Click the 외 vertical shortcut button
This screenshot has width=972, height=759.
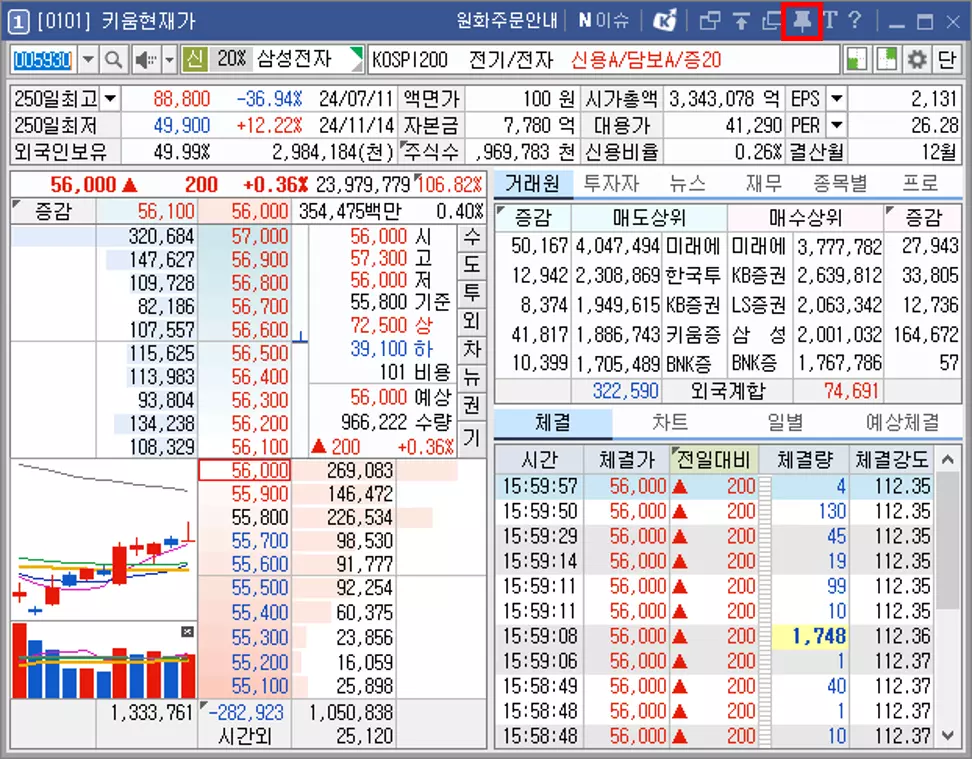coord(472,321)
